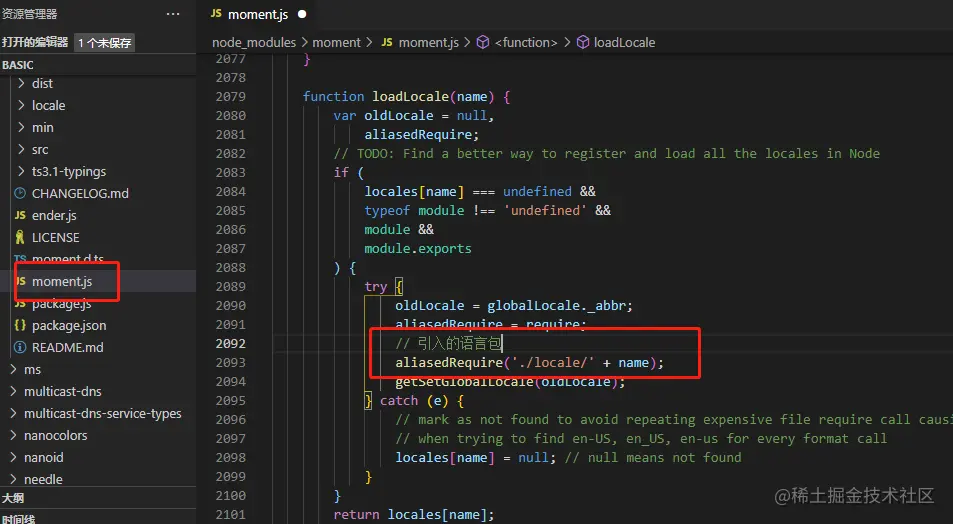Click the loadLocale function name in code
Viewport: 953px width, 524px height.
coord(410,96)
